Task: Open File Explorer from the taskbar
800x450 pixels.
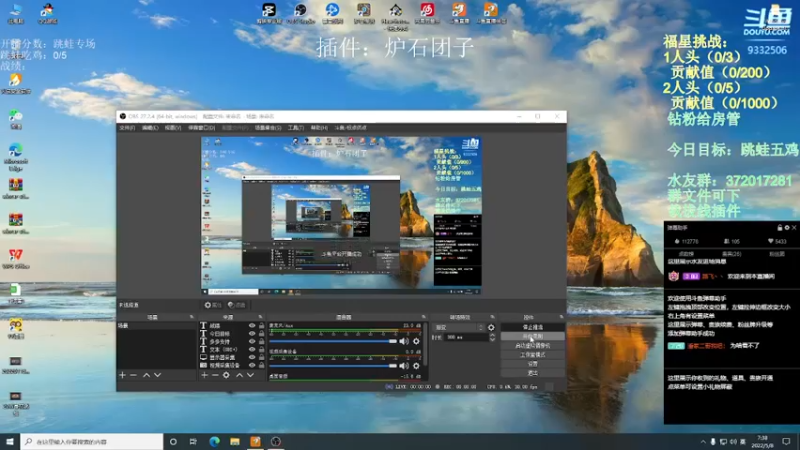Action: click(235, 441)
